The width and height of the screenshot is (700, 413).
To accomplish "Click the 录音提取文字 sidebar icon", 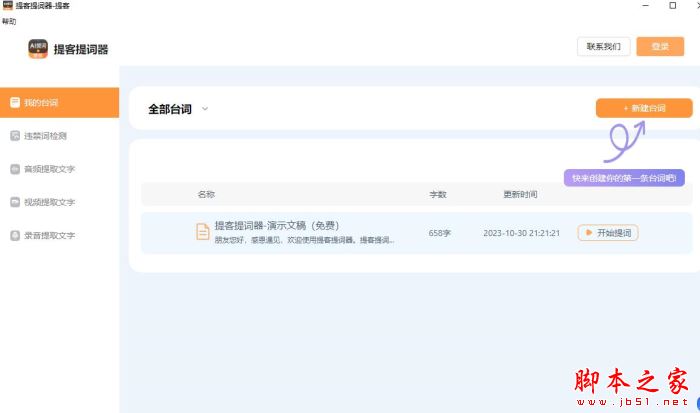I will [15, 235].
